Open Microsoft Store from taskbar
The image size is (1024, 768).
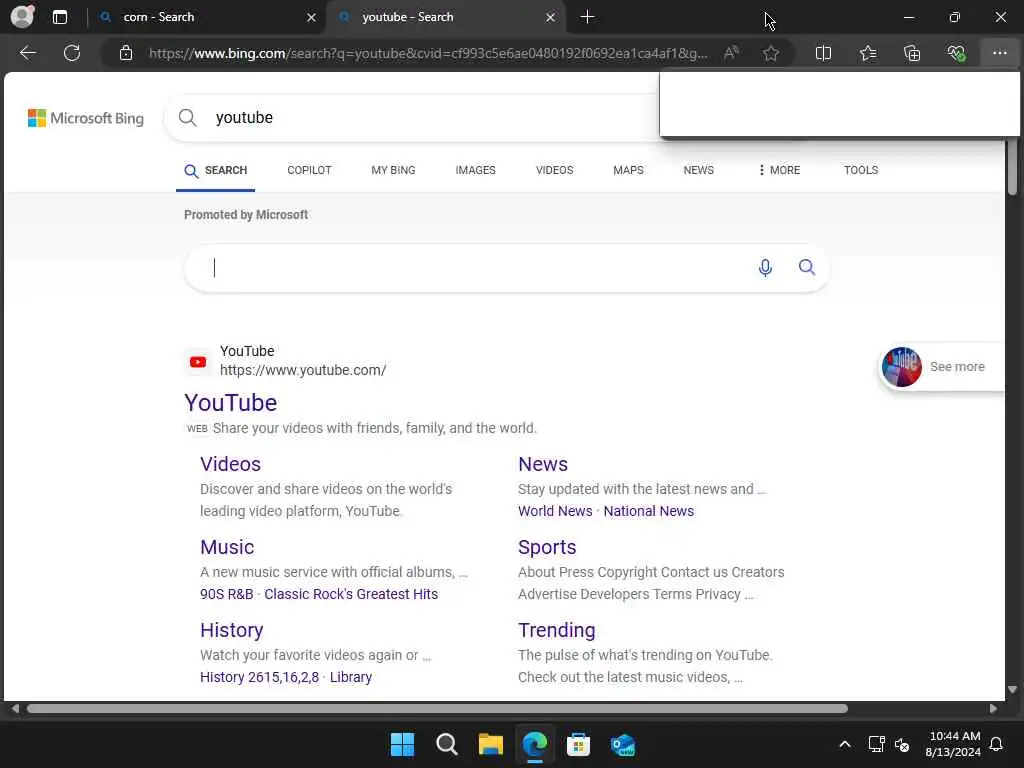pos(578,744)
